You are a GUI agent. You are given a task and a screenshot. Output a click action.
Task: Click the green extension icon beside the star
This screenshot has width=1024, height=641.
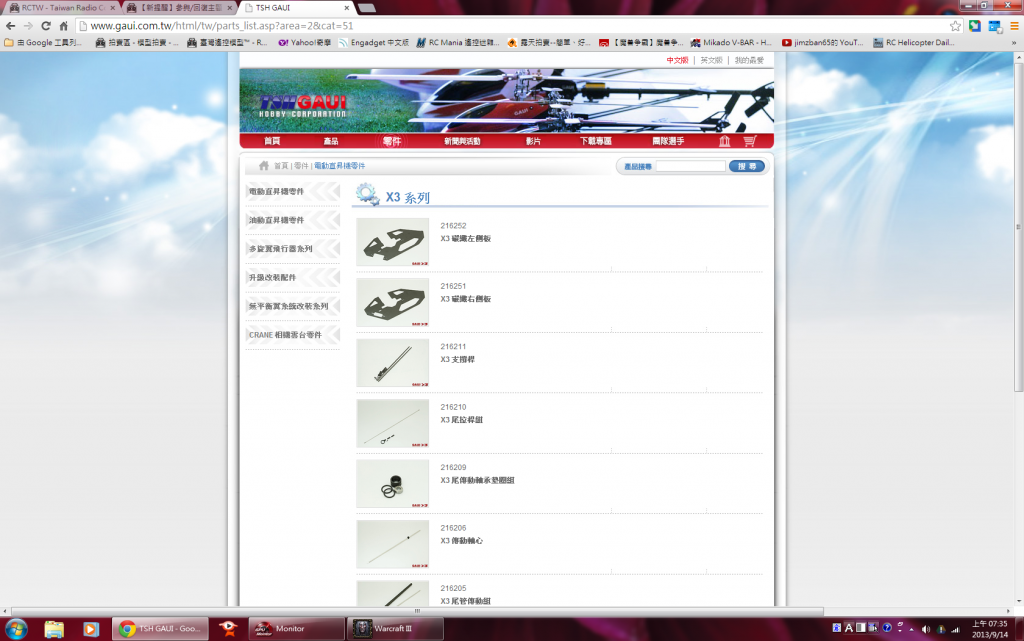click(975, 26)
